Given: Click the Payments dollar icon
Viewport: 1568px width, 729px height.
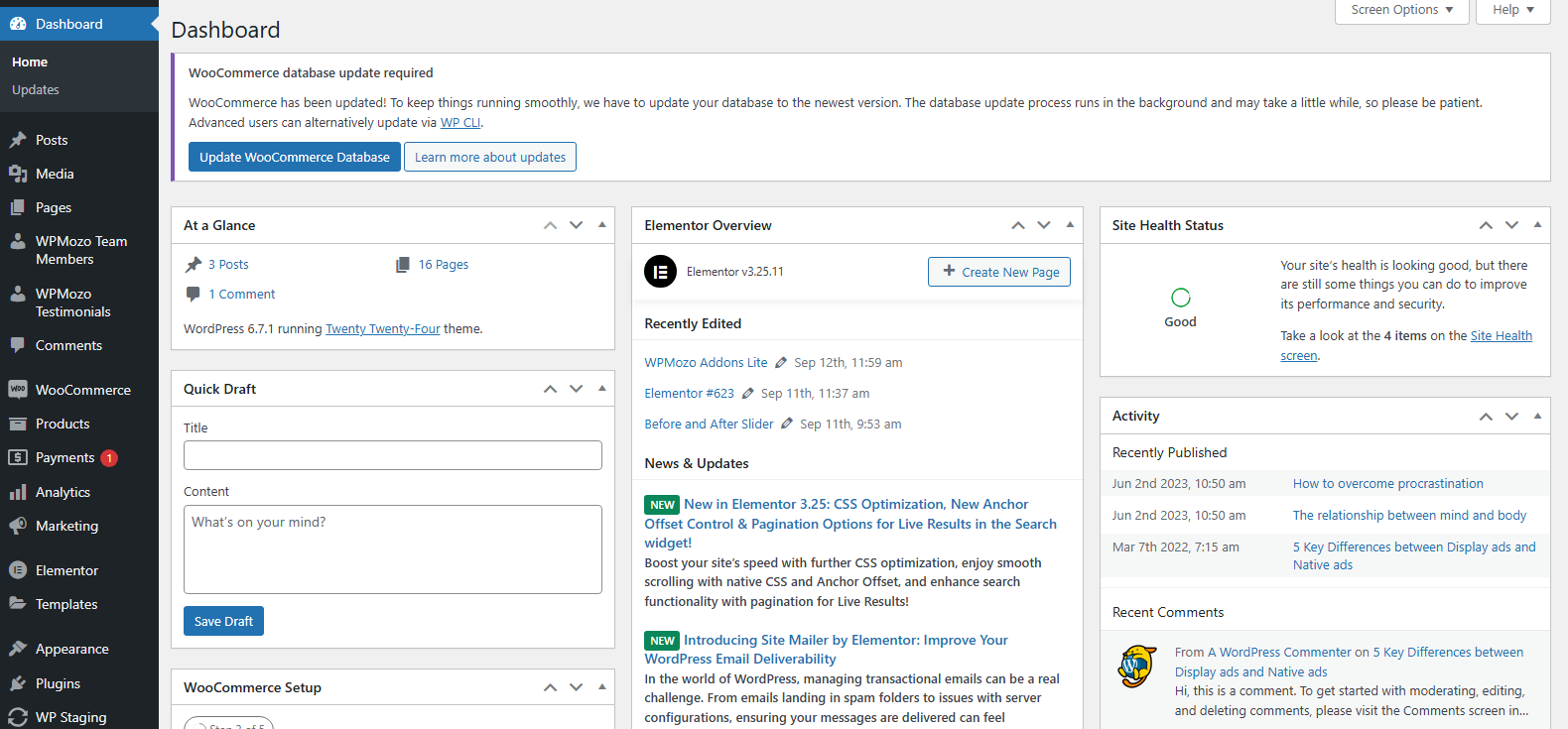Looking at the screenshot, I should (x=18, y=457).
